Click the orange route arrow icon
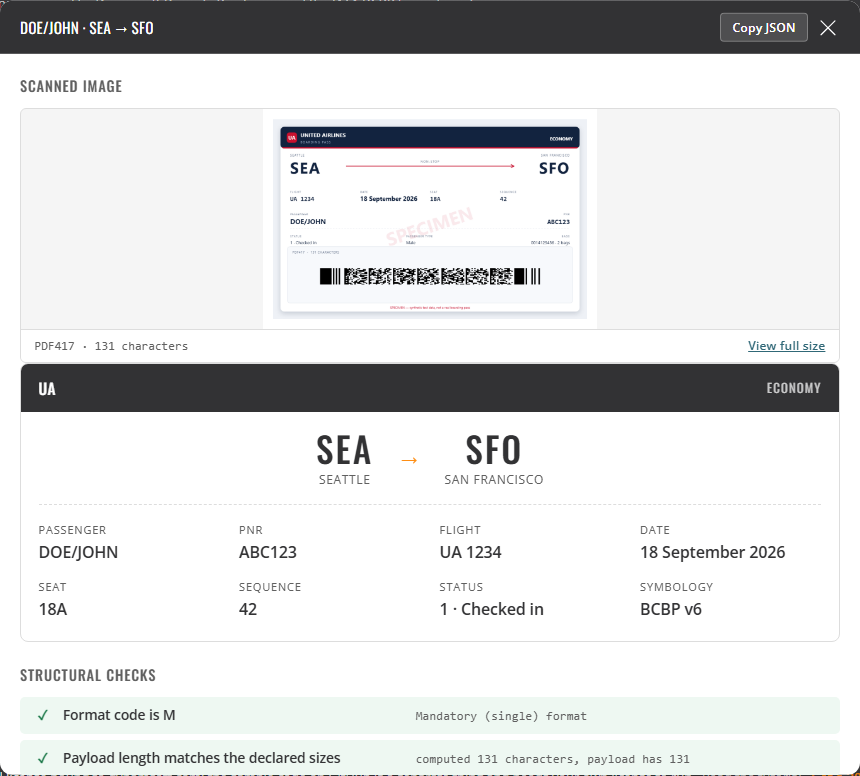The width and height of the screenshot is (860, 776). (x=409, y=460)
